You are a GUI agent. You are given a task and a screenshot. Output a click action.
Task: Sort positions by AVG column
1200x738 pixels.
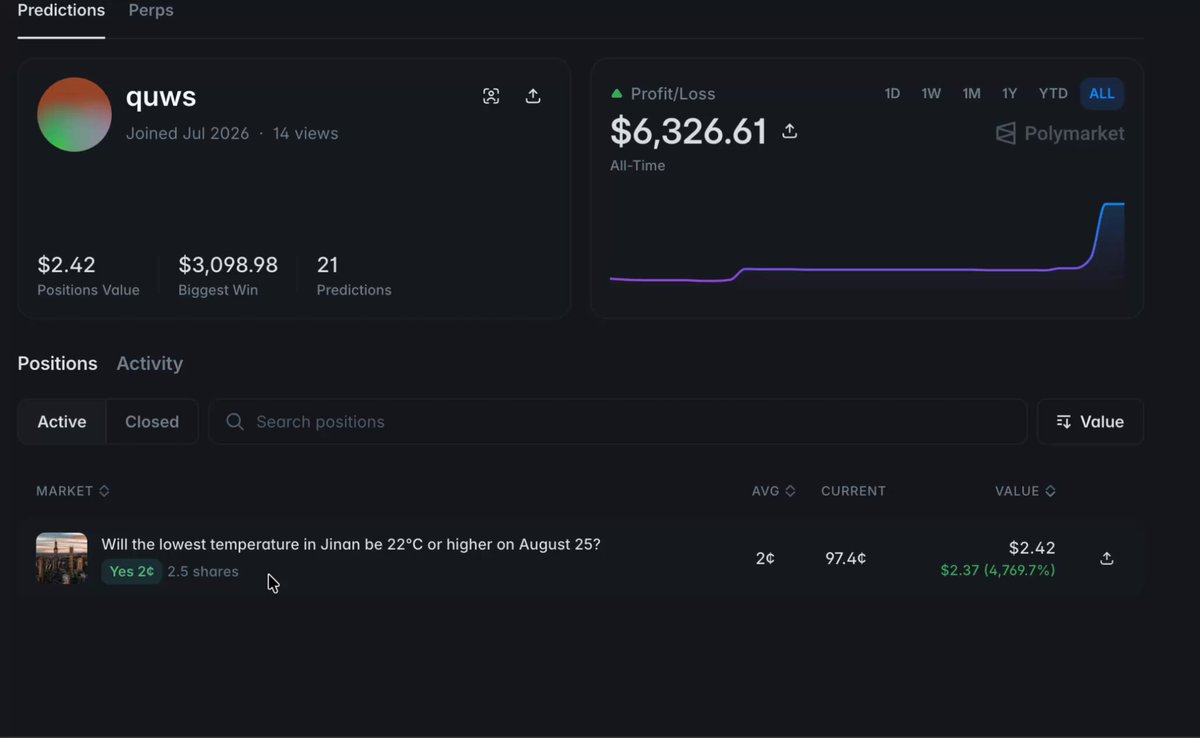[x=774, y=491]
